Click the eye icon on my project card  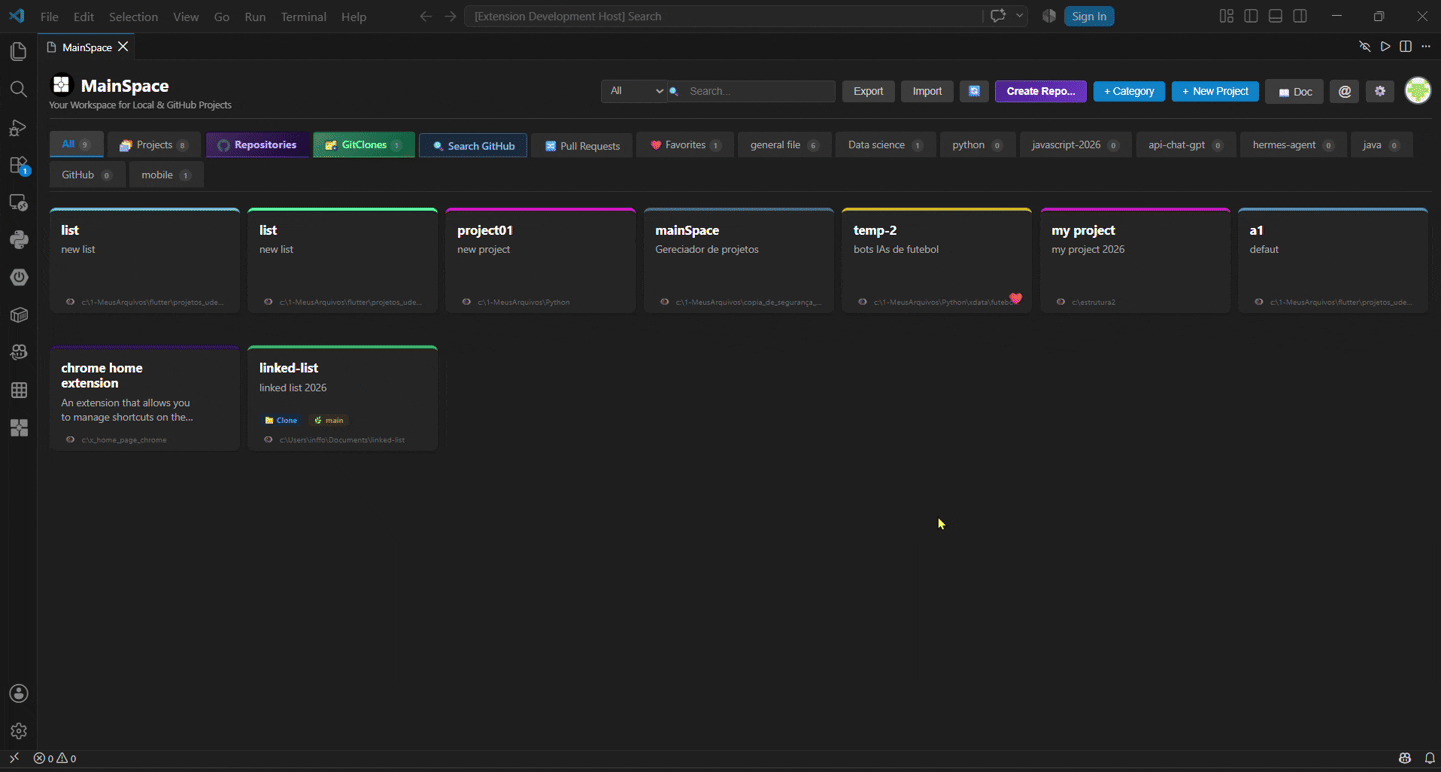point(1060,301)
